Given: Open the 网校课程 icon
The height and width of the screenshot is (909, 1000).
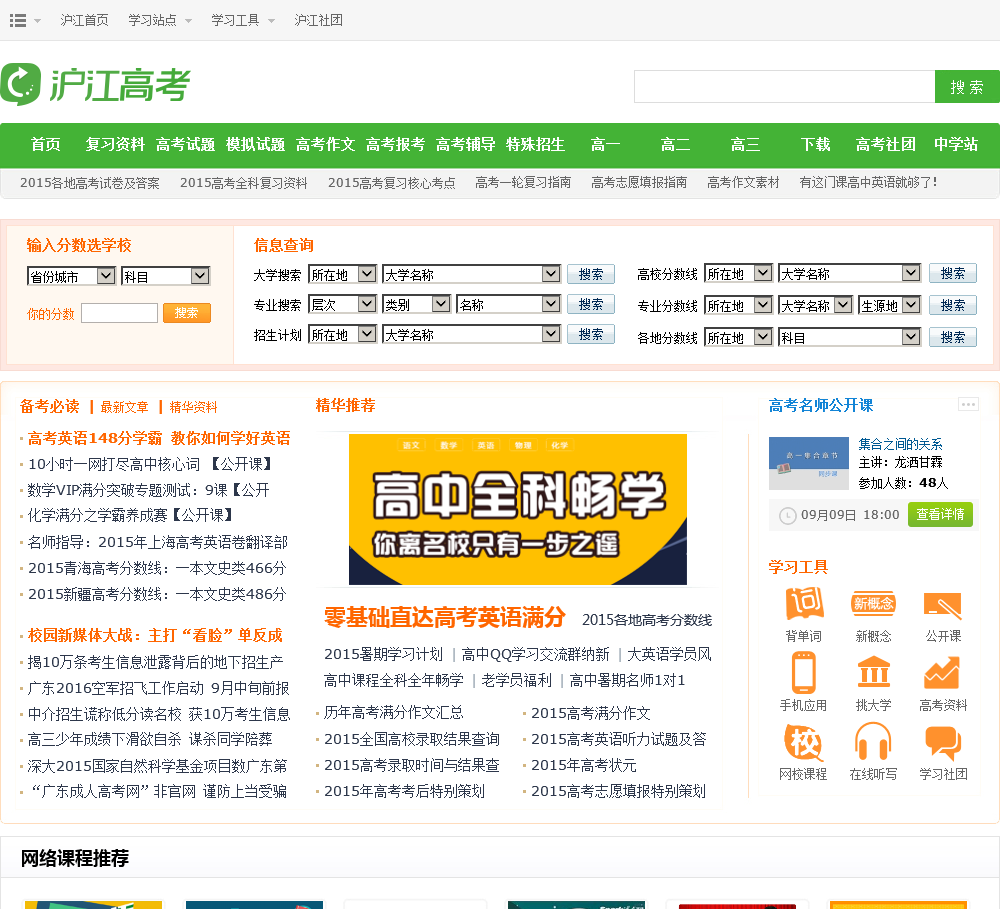Looking at the screenshot, I should 804,742.
